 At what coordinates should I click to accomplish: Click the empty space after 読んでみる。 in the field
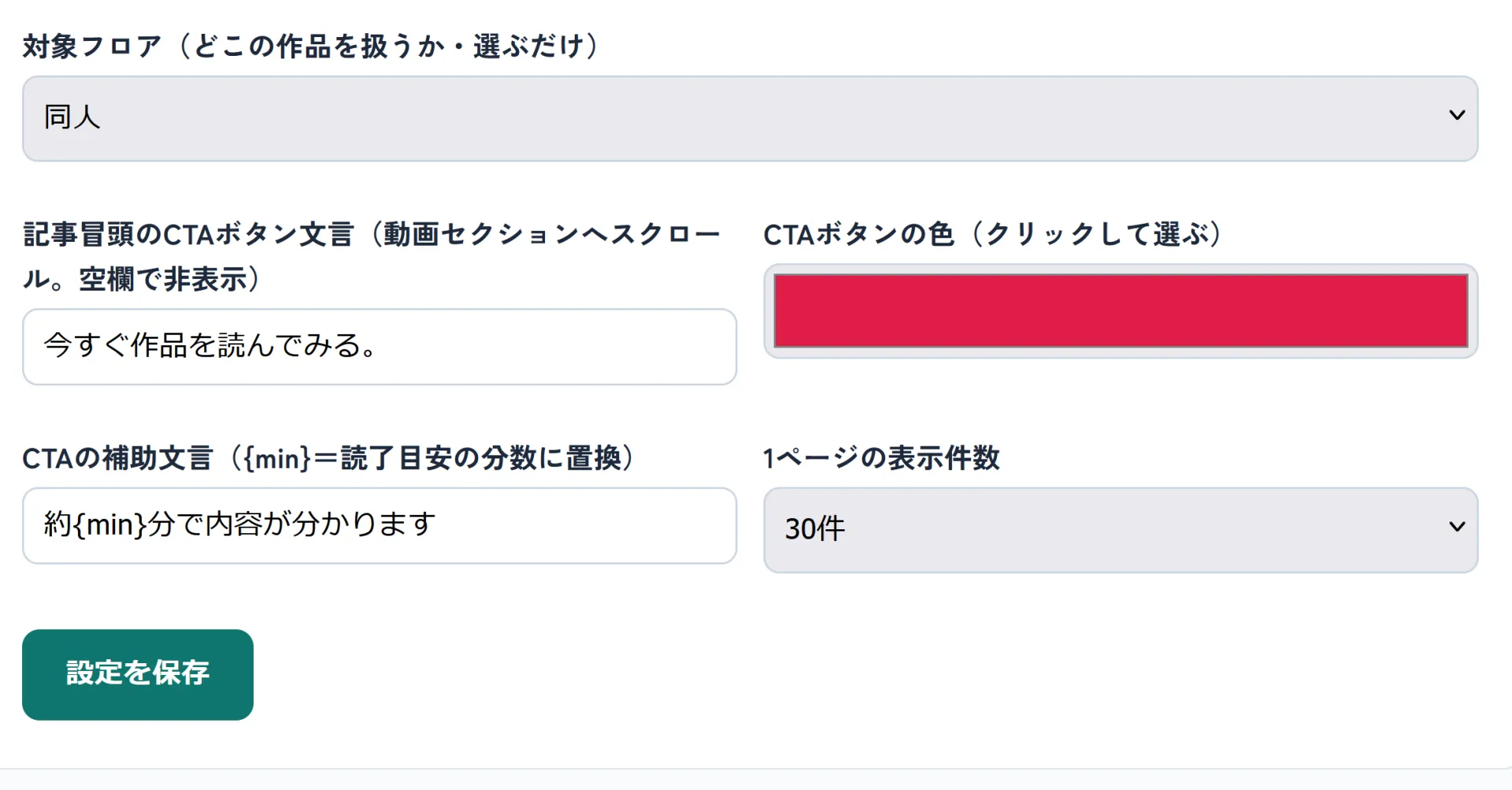tap(555, 347)
